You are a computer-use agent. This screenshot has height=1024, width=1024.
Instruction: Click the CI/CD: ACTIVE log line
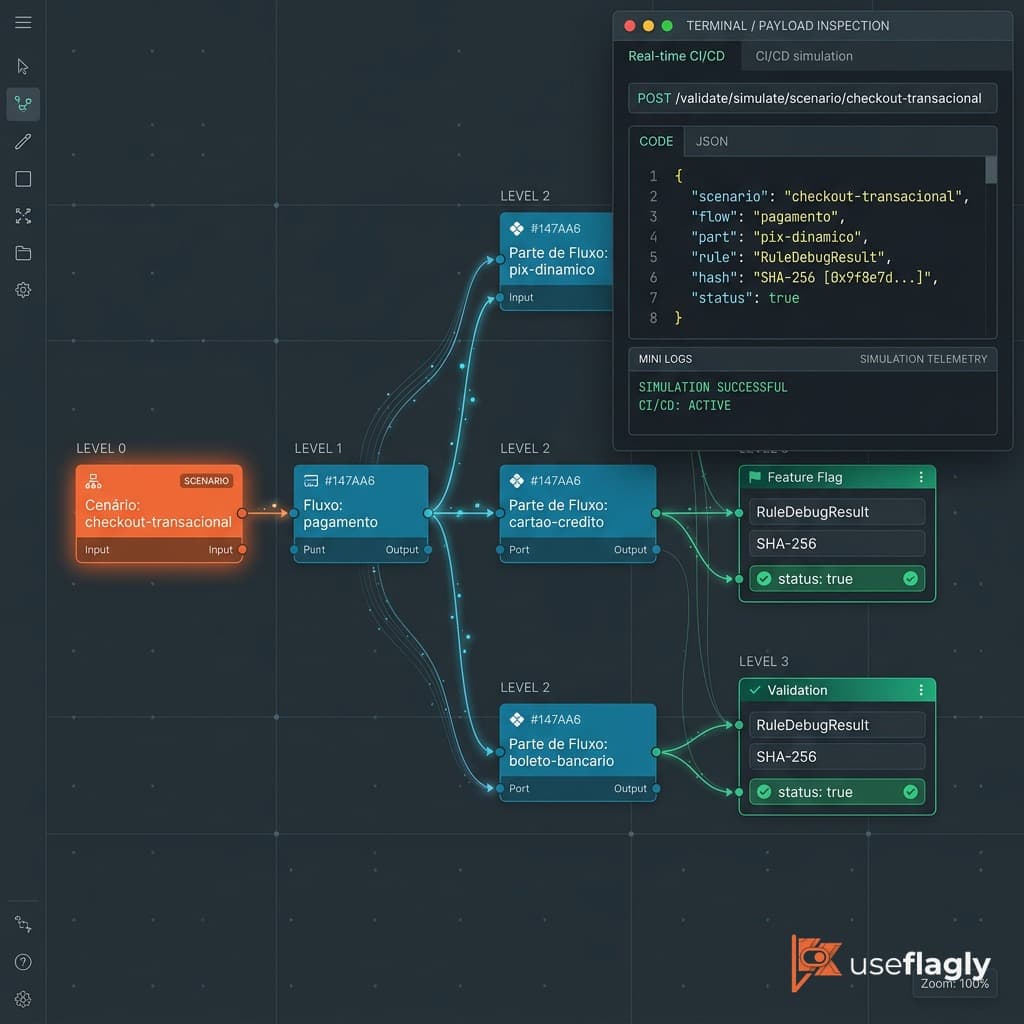(684, 406)
